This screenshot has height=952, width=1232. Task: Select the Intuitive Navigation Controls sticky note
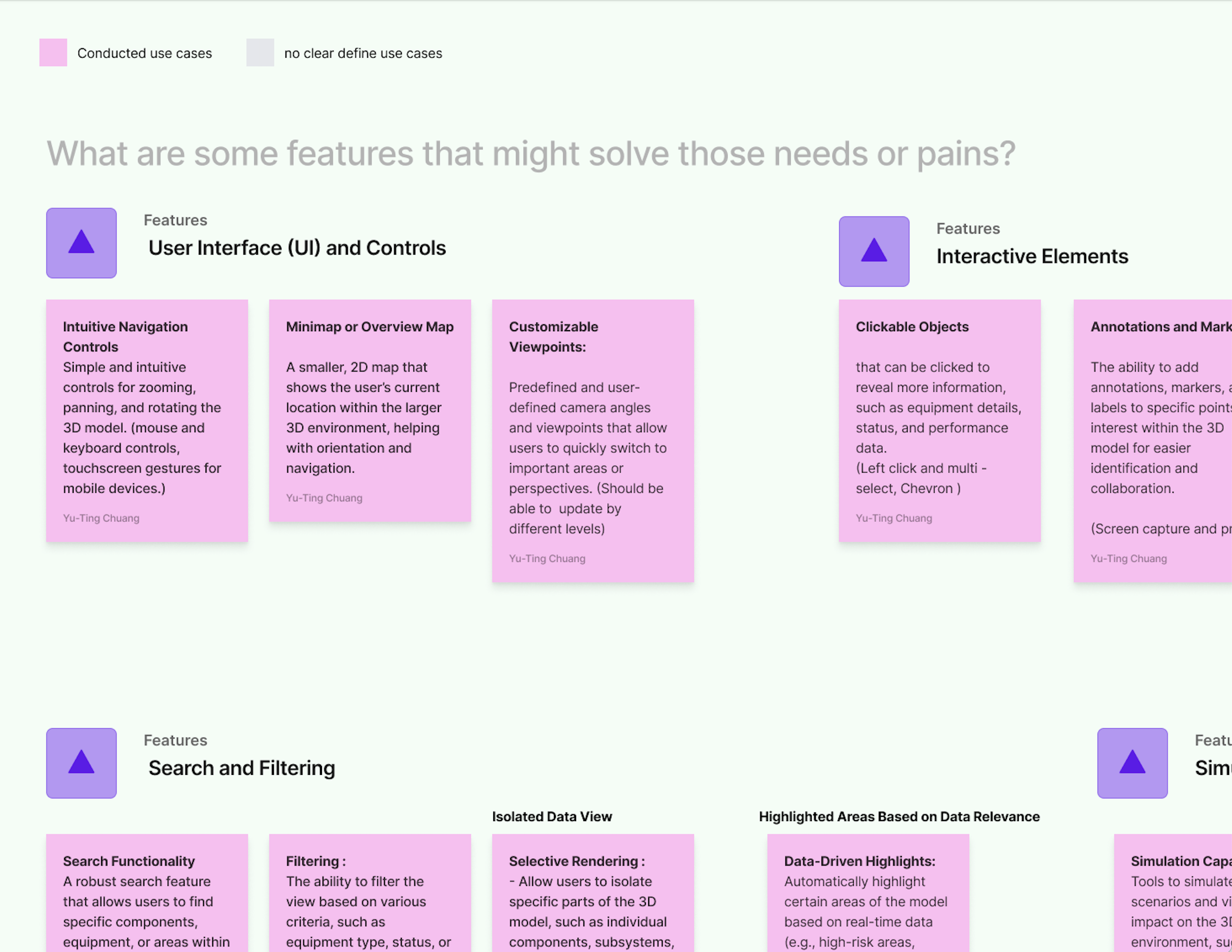coord(147,420)
